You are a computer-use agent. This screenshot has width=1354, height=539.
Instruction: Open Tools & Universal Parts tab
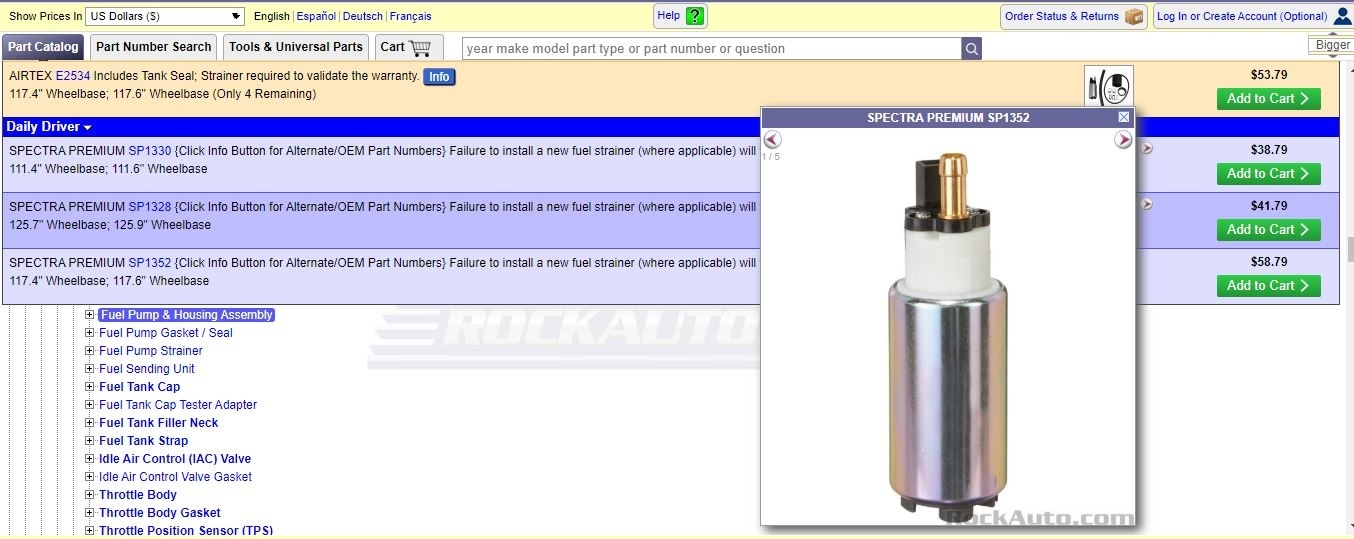click(296, 47)
